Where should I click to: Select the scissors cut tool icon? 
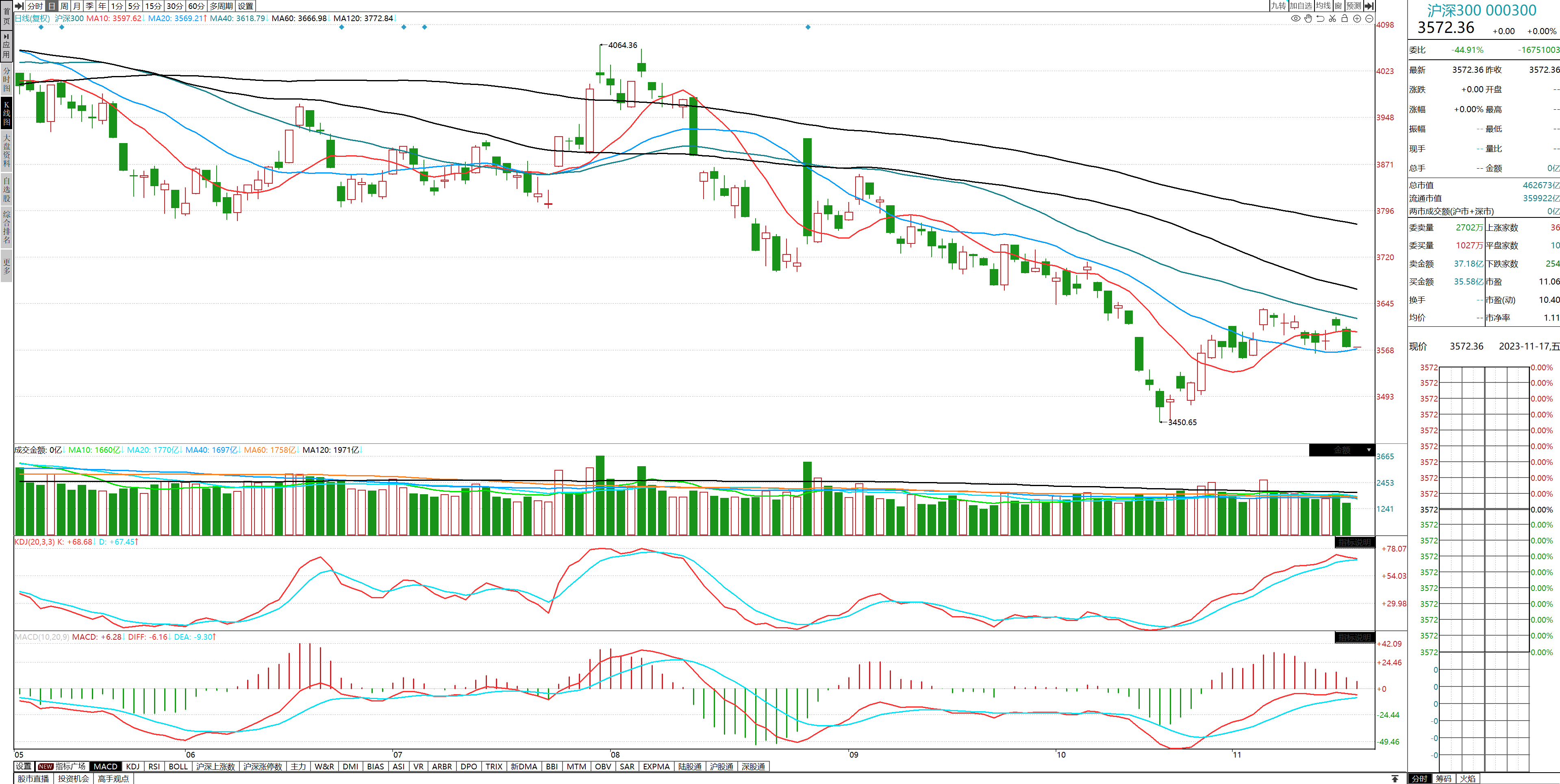(1332, 19)
